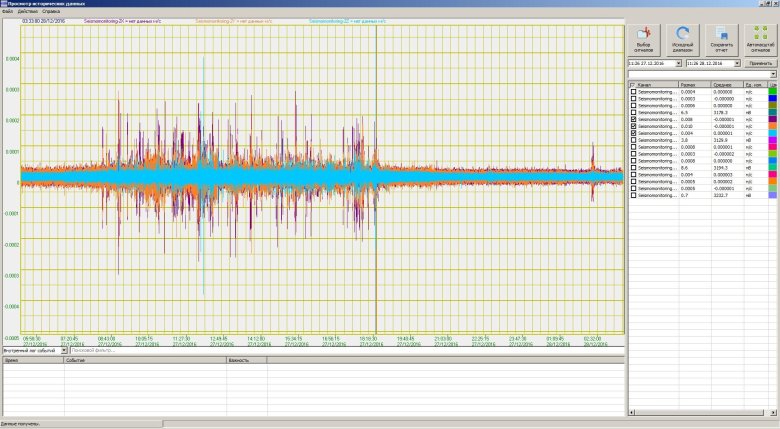Autoscale the signals (Автомасштаб сигналов)
Viewport: 780px width, 429px height.
(x=759, y=40)
